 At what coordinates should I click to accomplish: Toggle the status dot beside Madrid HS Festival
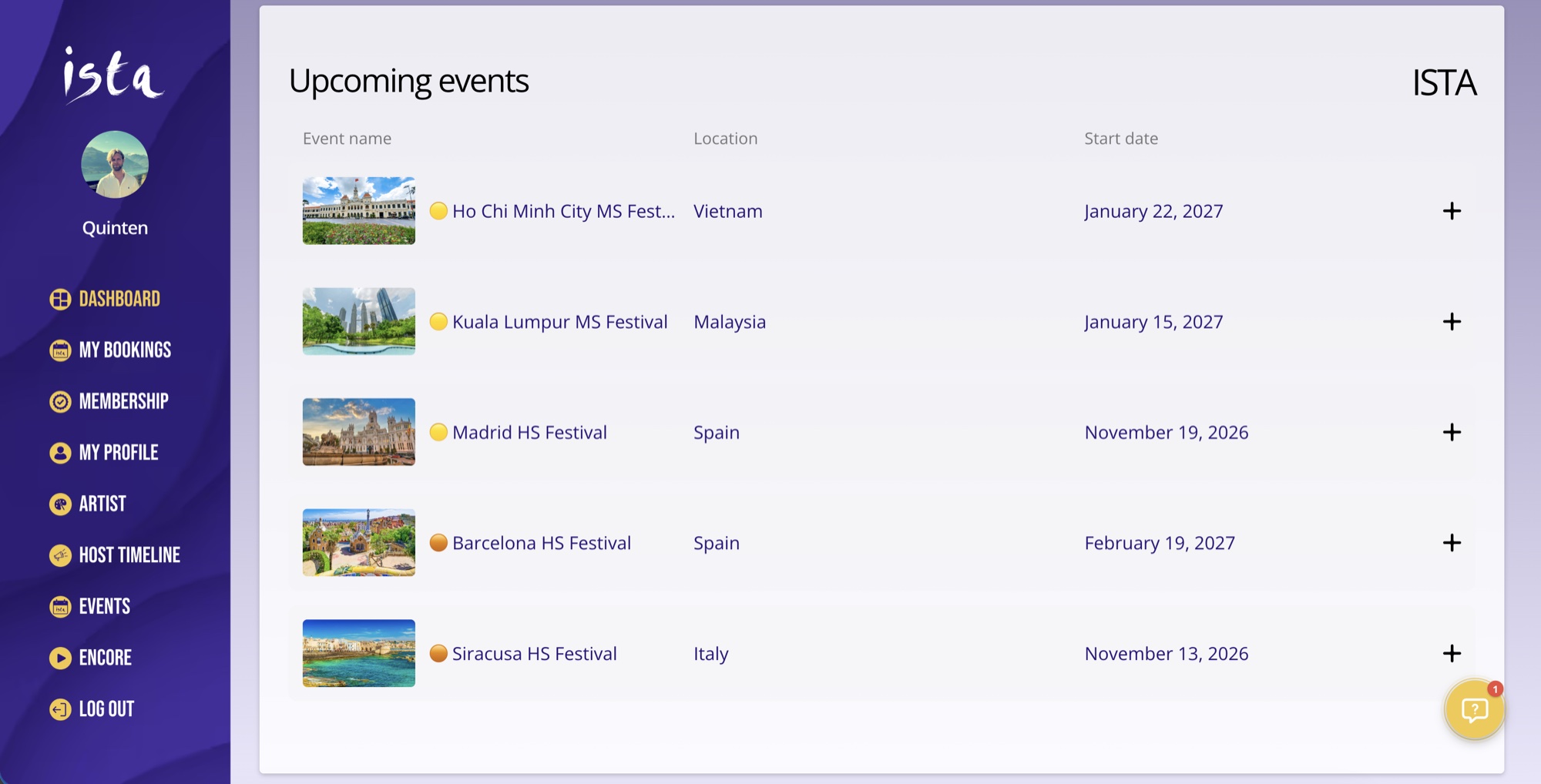click(438, 432)
